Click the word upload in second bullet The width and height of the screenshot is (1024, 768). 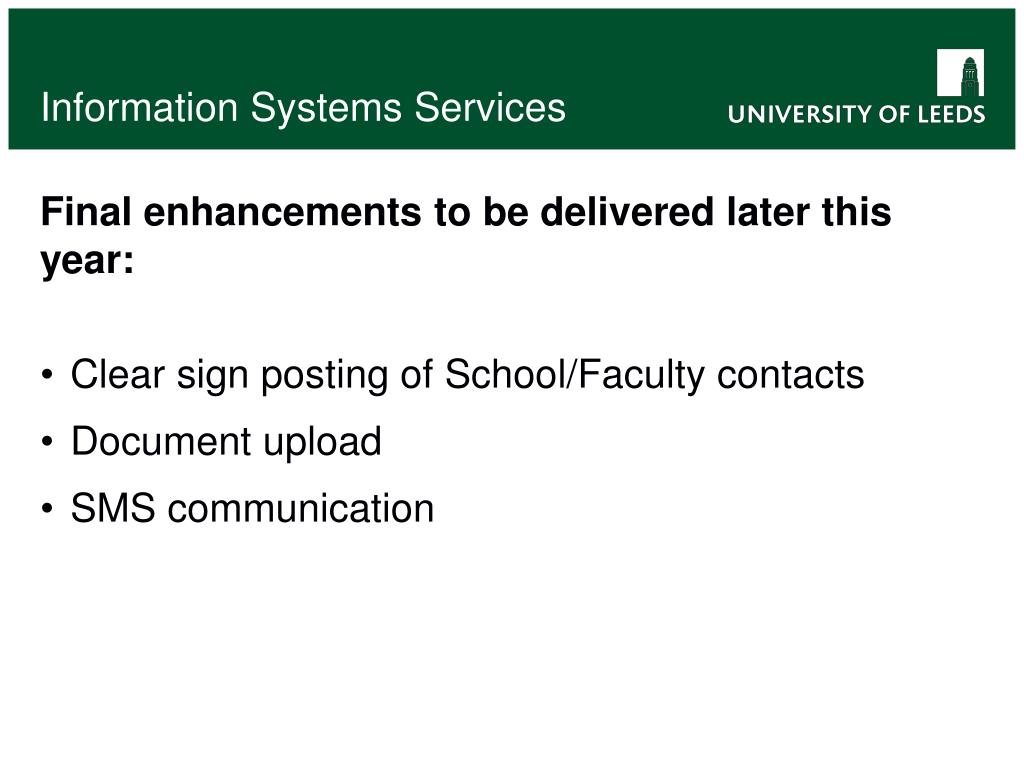click(323, 443)
